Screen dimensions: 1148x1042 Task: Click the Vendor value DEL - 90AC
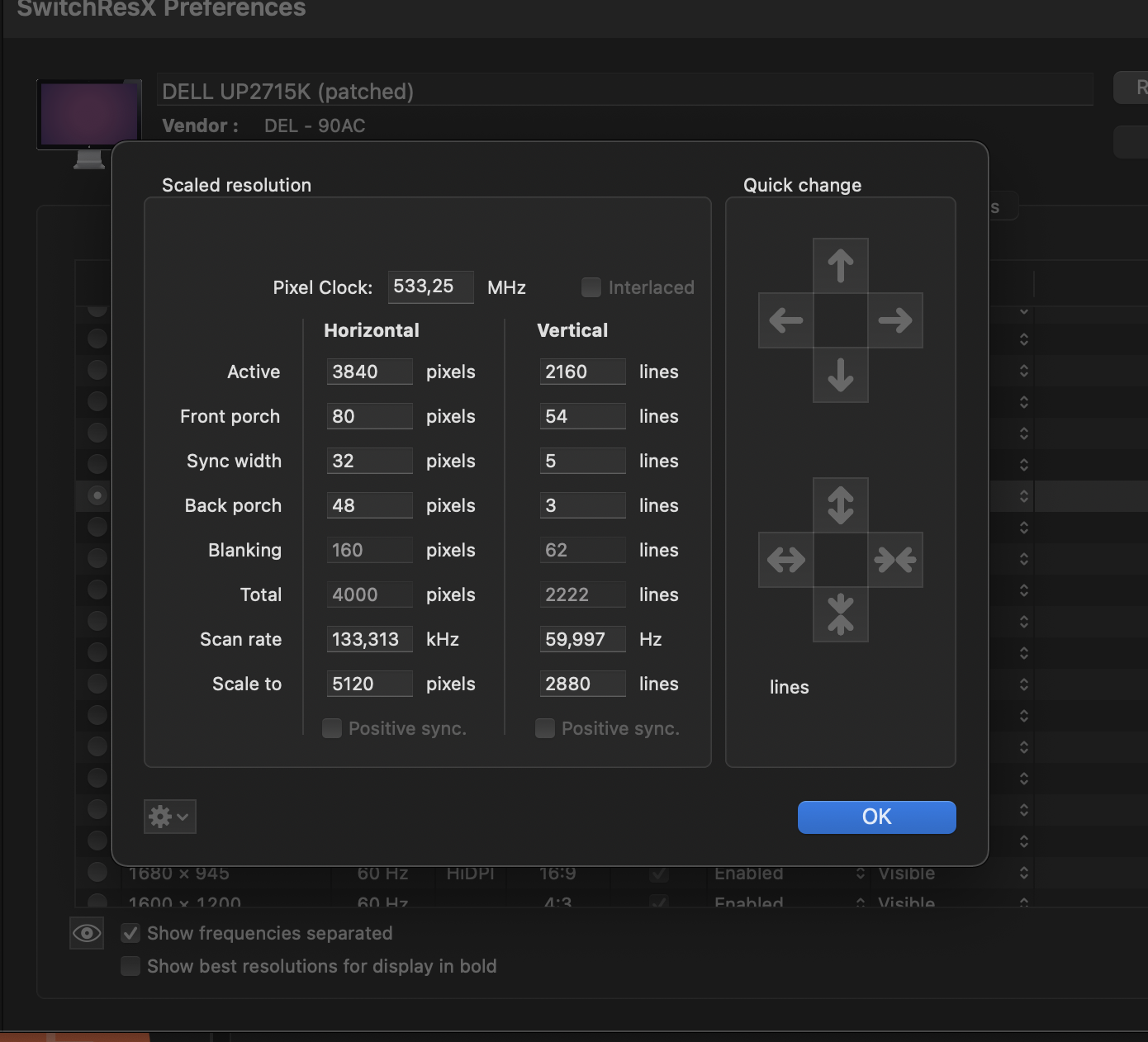[315, 126]
